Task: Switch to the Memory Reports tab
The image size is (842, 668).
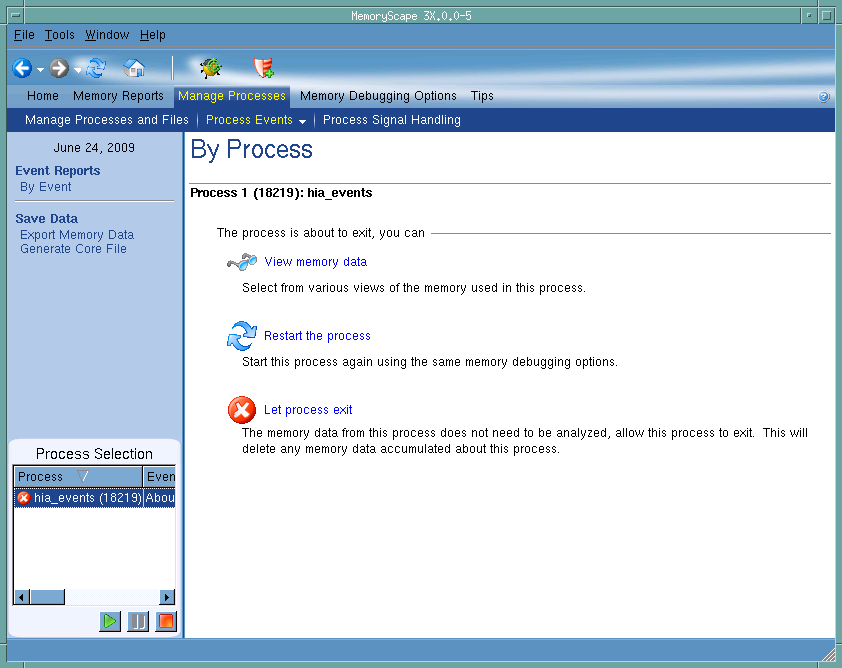Action: [x=118, y=96]
